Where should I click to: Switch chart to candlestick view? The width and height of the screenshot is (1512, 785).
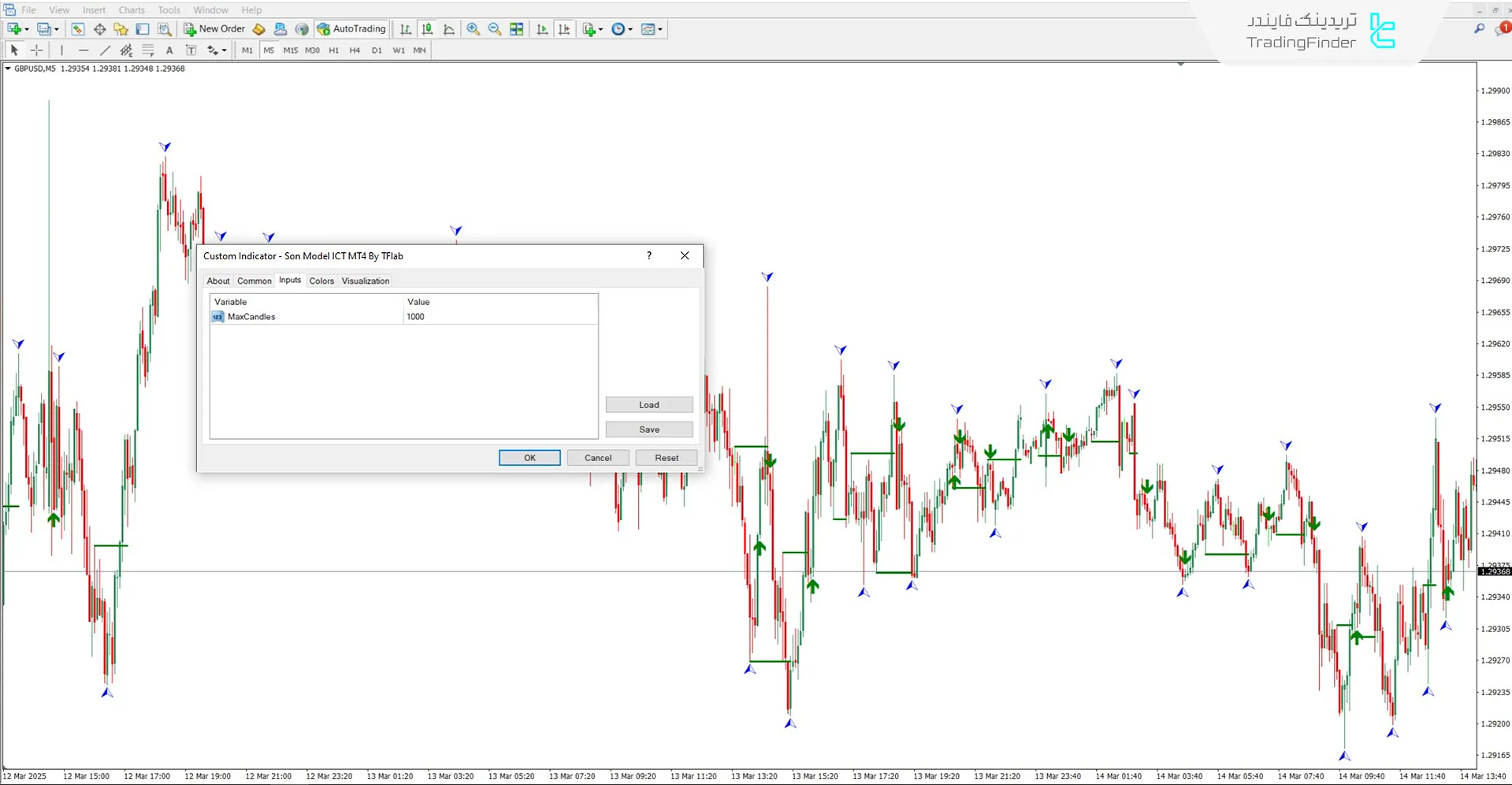(427, 29)
